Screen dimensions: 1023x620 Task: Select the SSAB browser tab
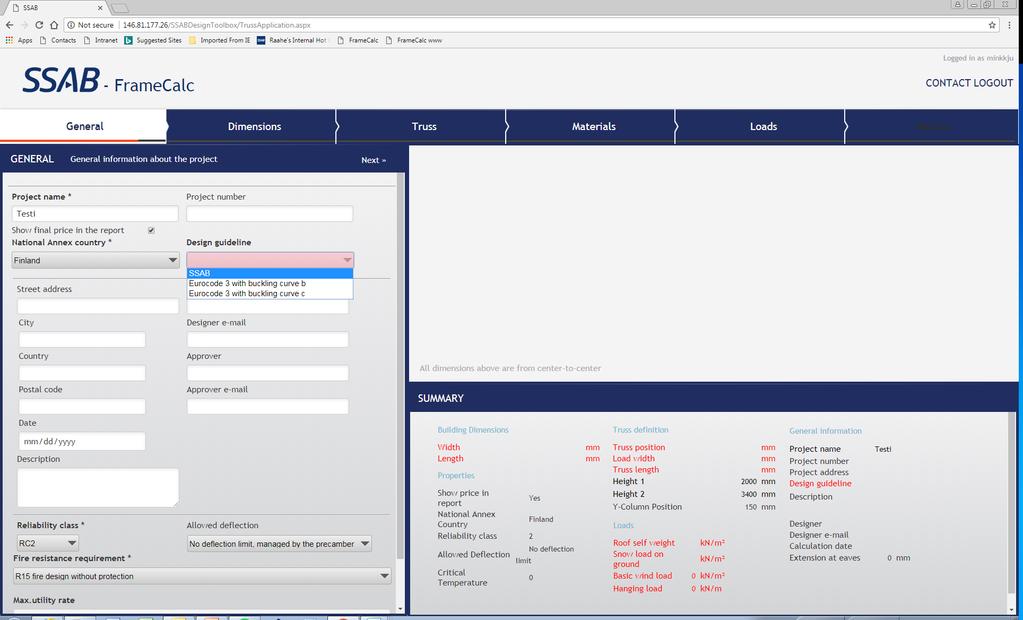[x=55, y=8]
